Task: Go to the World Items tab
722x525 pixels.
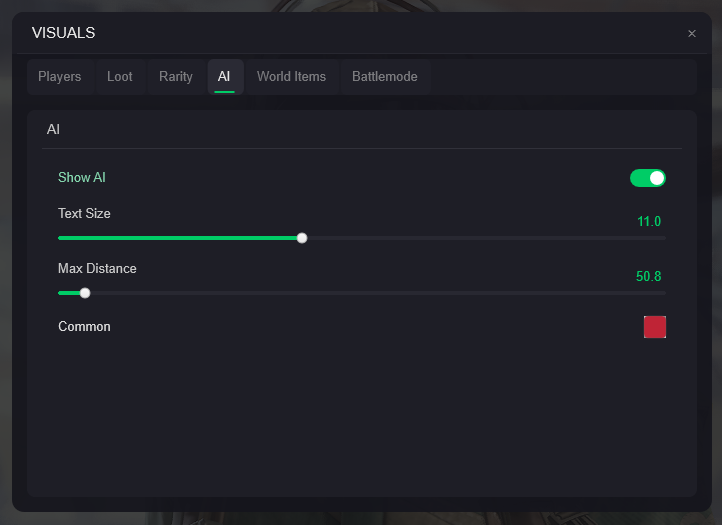Action: click(291, 77)
